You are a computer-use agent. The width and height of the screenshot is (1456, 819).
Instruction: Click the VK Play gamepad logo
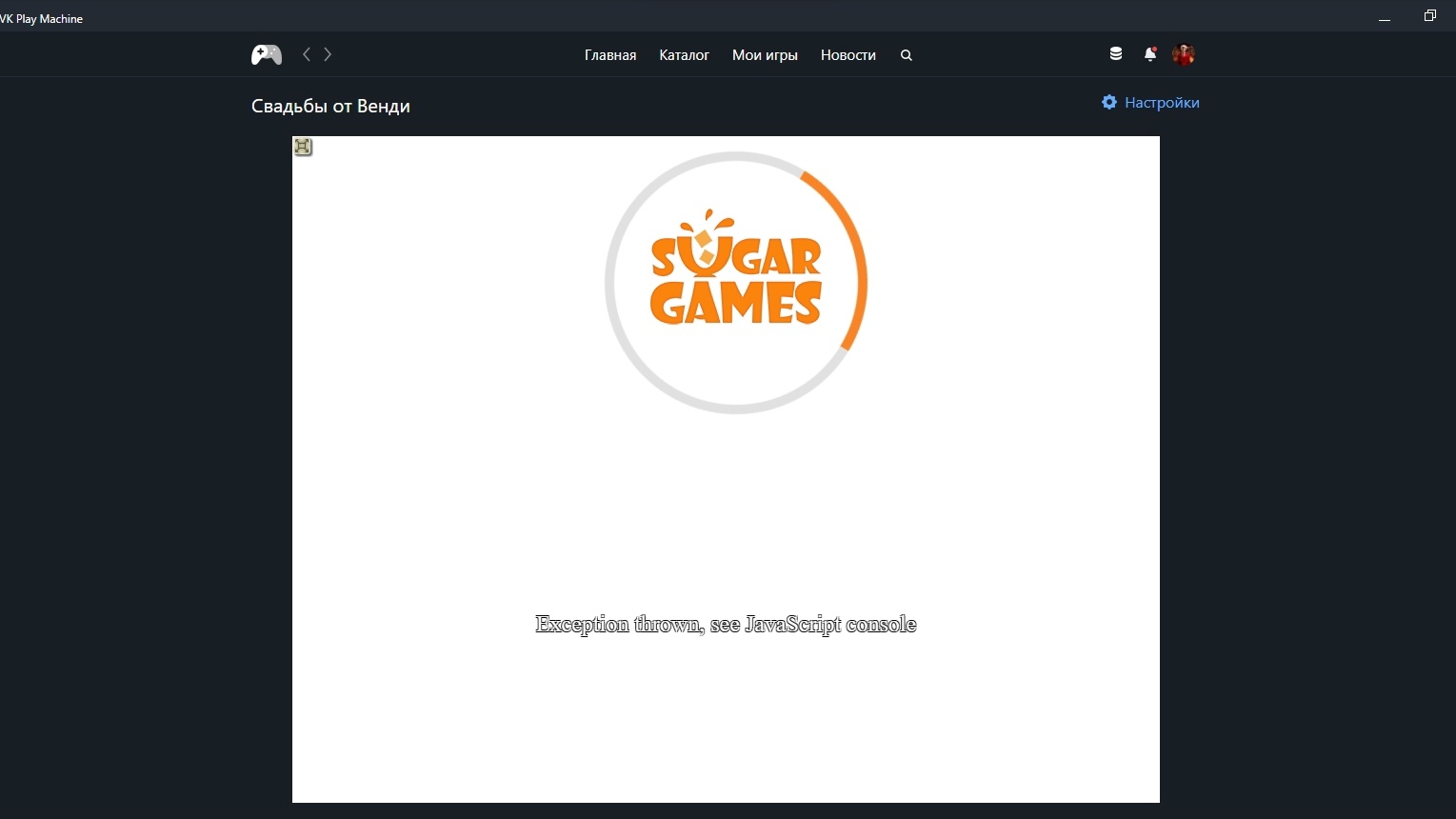tap(267, 55)
